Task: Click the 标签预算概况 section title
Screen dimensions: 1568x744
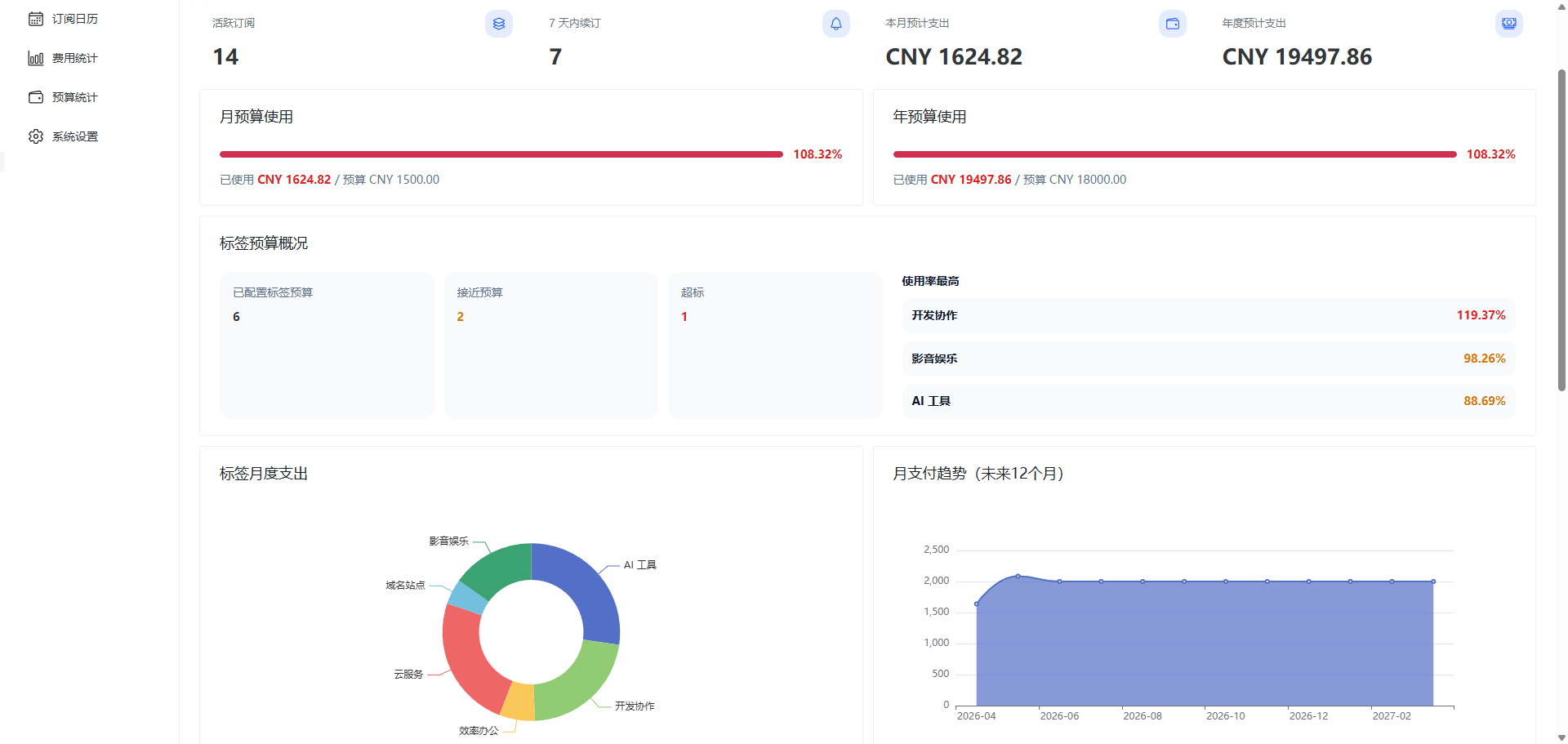Action: (264, 243)
